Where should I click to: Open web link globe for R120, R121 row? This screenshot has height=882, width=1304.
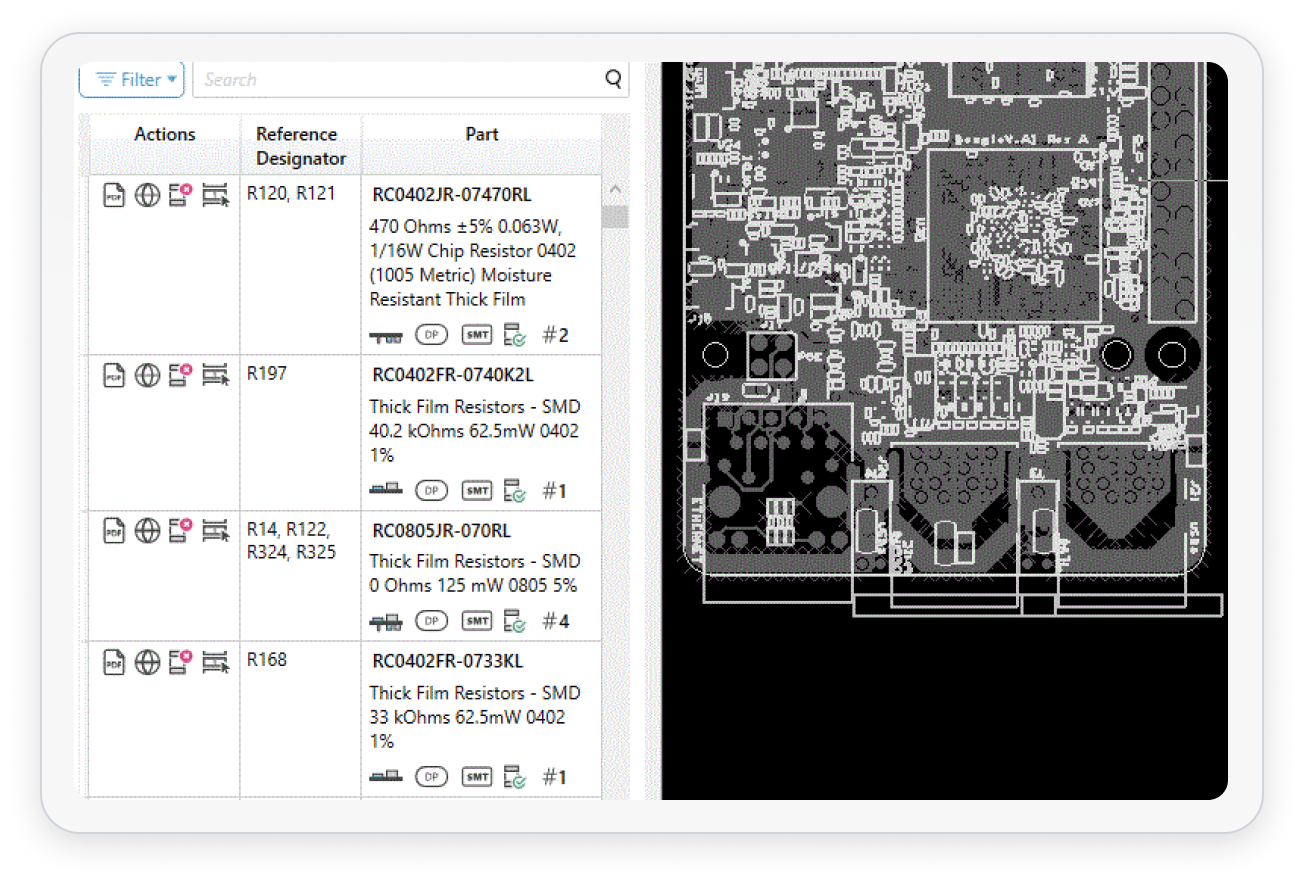[148, 196]
